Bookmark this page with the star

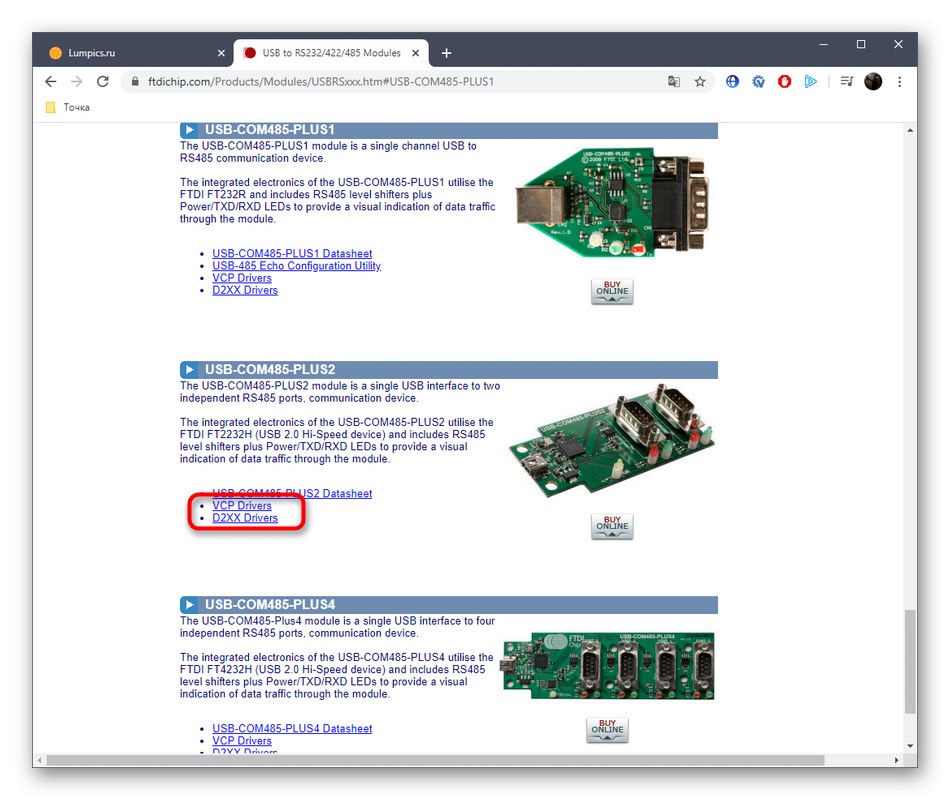tap(700, 81)
